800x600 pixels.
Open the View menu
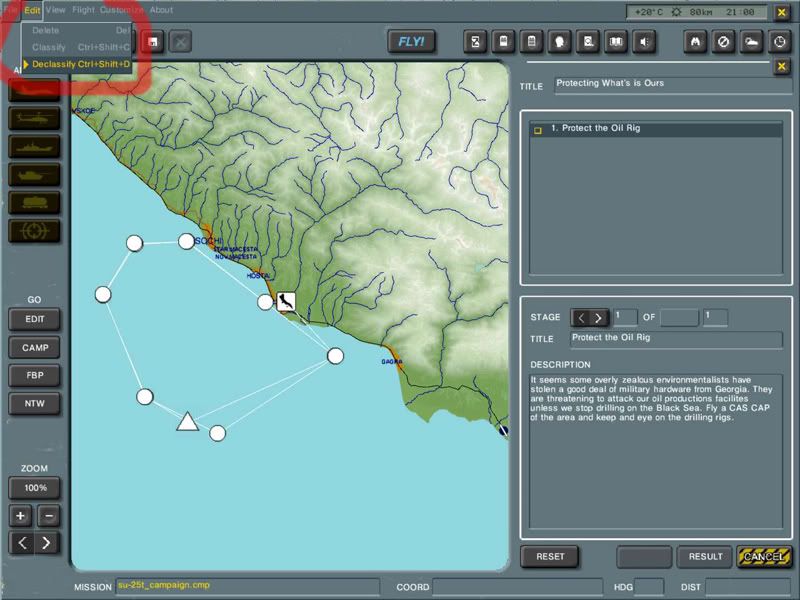56,10
